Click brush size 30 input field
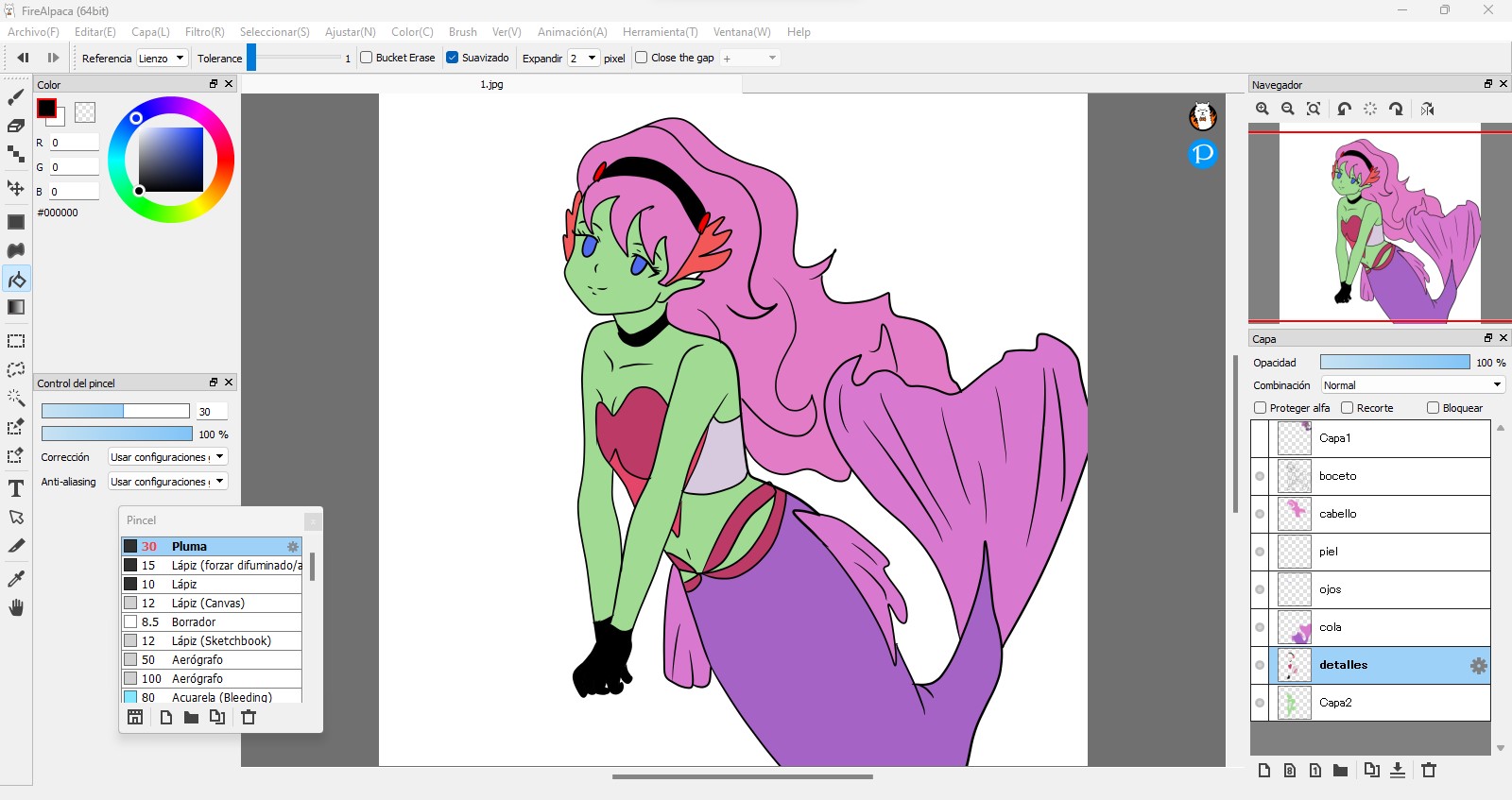Screen dimensions: 1512x800 211,412
